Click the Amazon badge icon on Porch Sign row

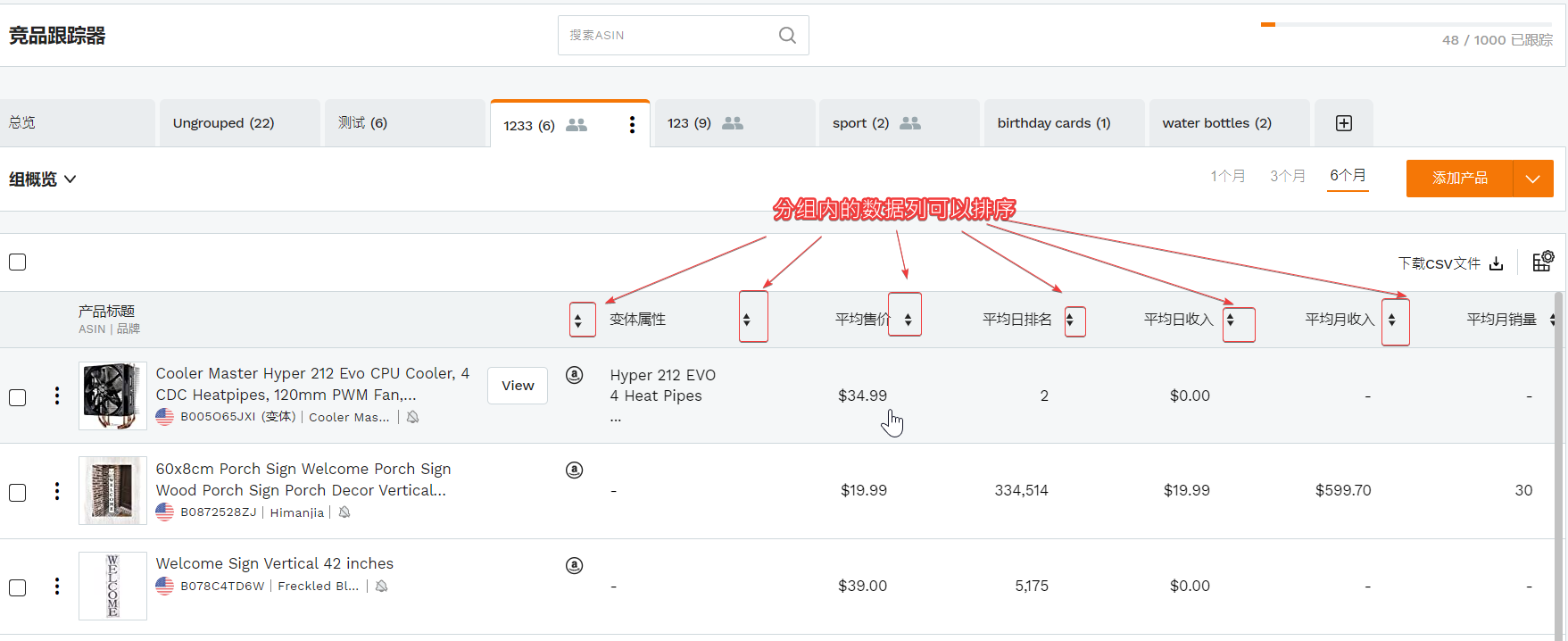coord(575,470)
